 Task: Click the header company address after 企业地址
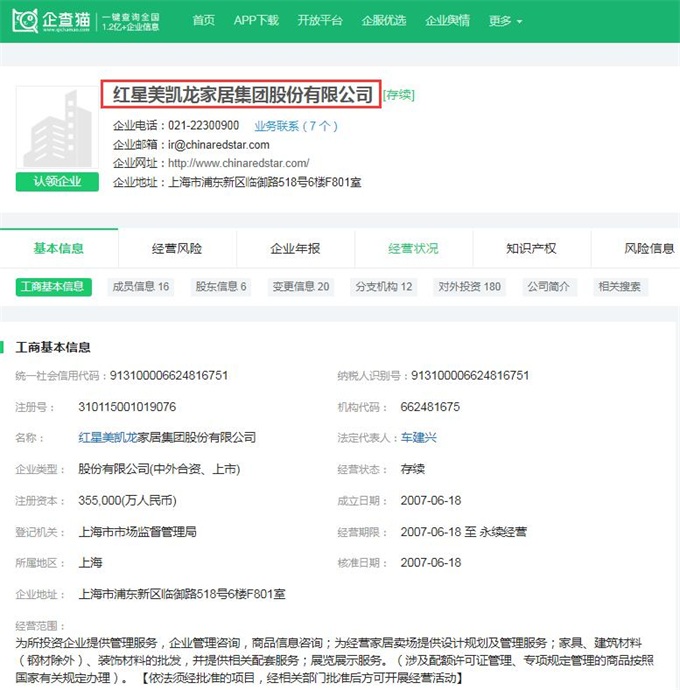pos(265,182)
